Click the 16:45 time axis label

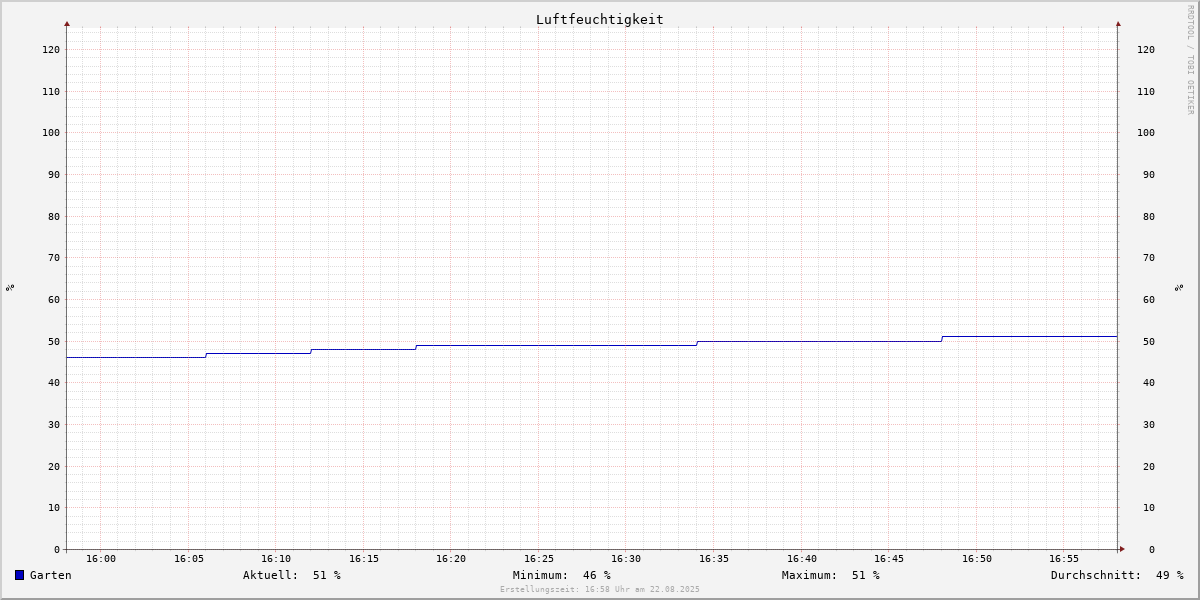(x=889, y=558)
